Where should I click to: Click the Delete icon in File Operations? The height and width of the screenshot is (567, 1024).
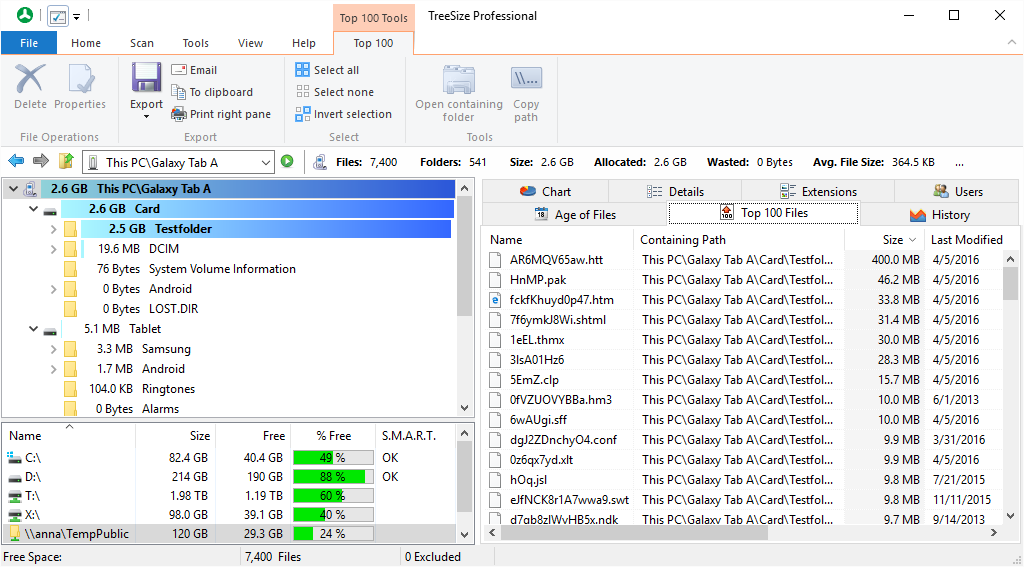coord(30,80)
